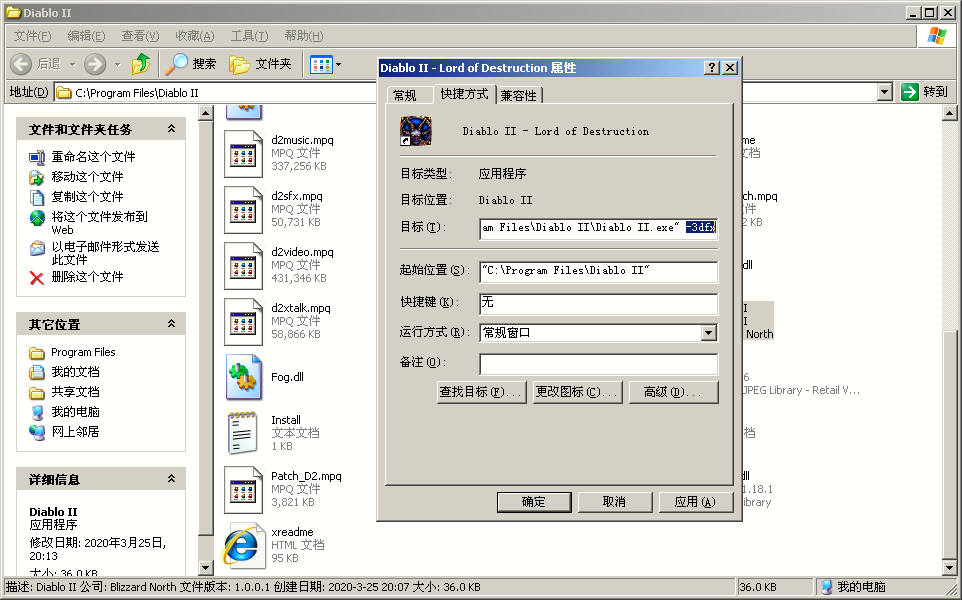This screenshot has width=962, height=600.
Task: Click the 删除这个文件 red X icon
Action: (37, 278)
